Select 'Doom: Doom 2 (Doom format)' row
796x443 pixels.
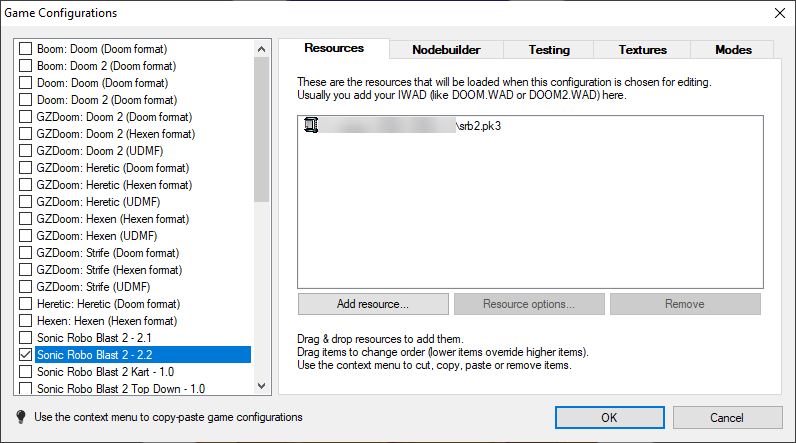[107, 99]
